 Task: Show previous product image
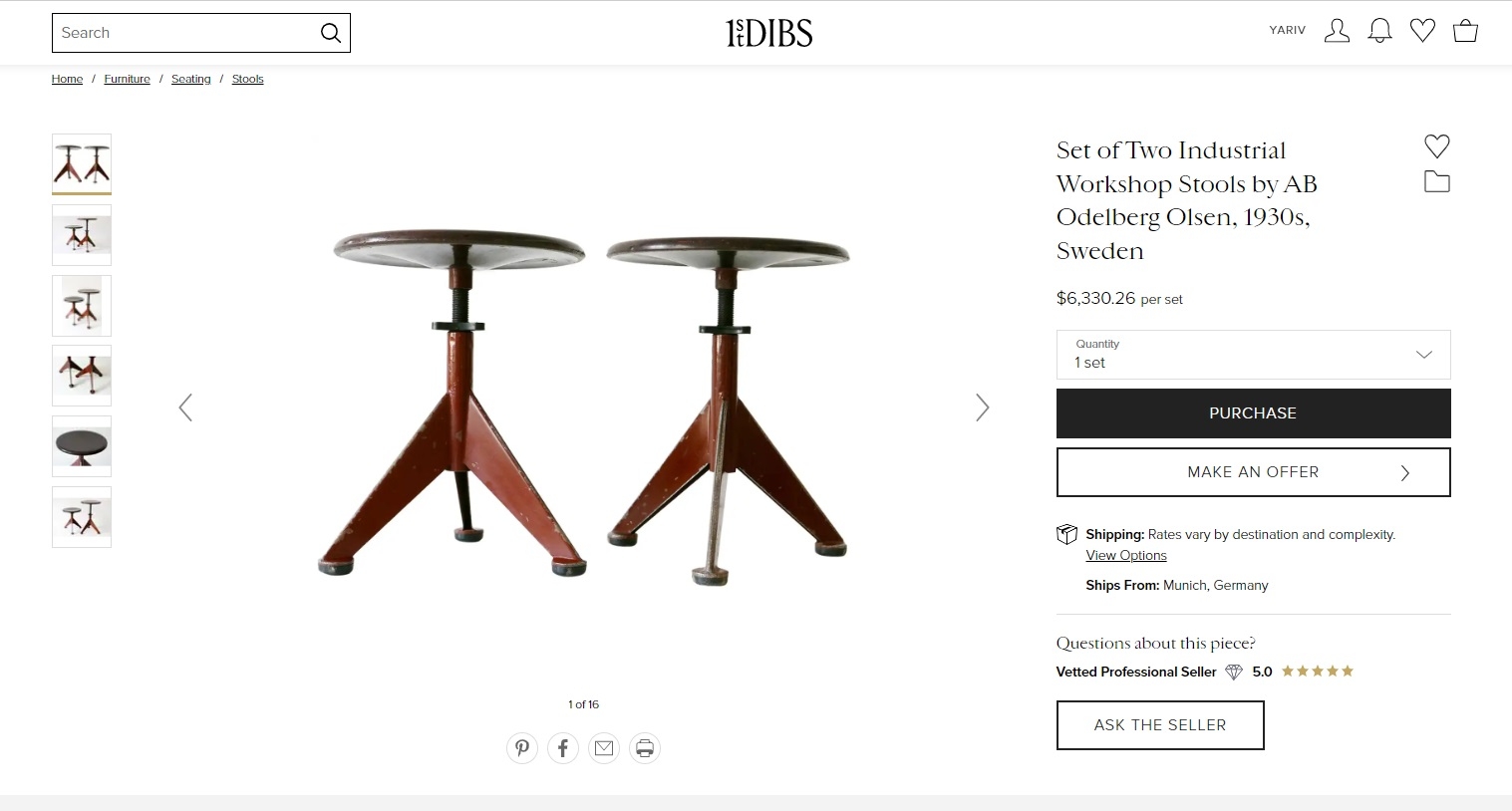(x=185, y=407)
